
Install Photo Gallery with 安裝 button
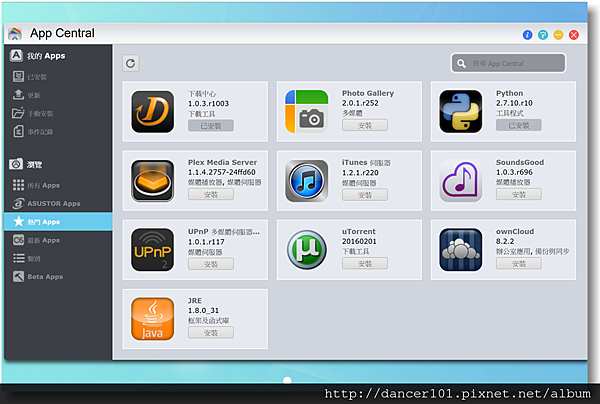pos(365,125)
